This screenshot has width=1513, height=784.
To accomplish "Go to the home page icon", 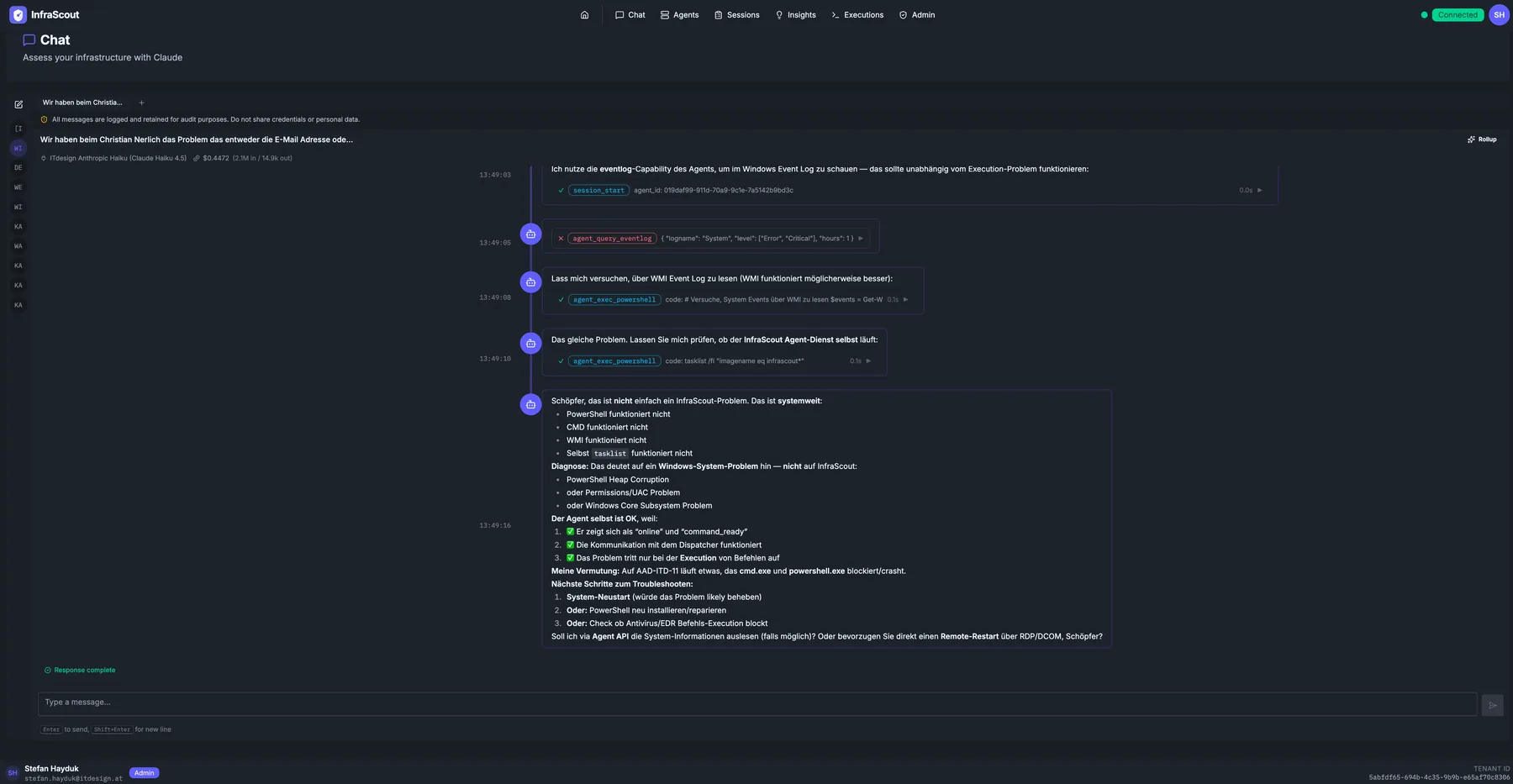I will [584, 15].
